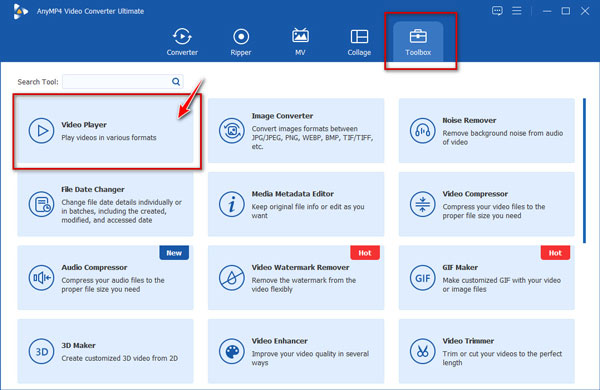Viewport: 600px width, 390px height.
Task: Click the Noise Remover headphone icon
Action: click(x=422, y=131)
